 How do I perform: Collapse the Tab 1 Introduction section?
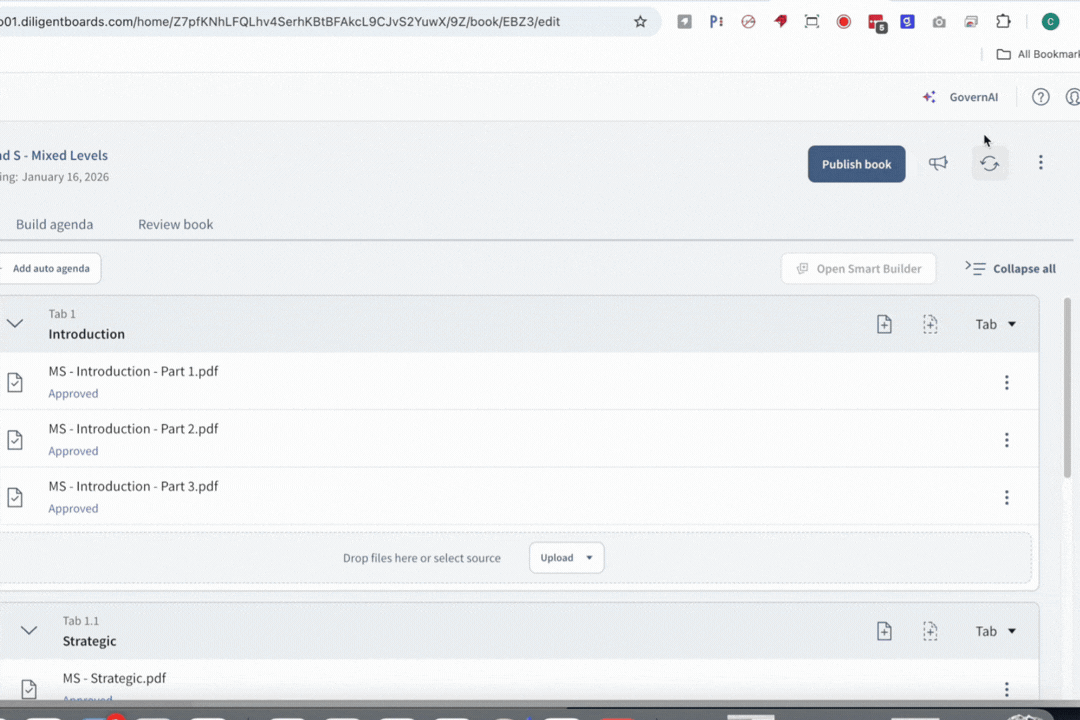click(15, 323)
